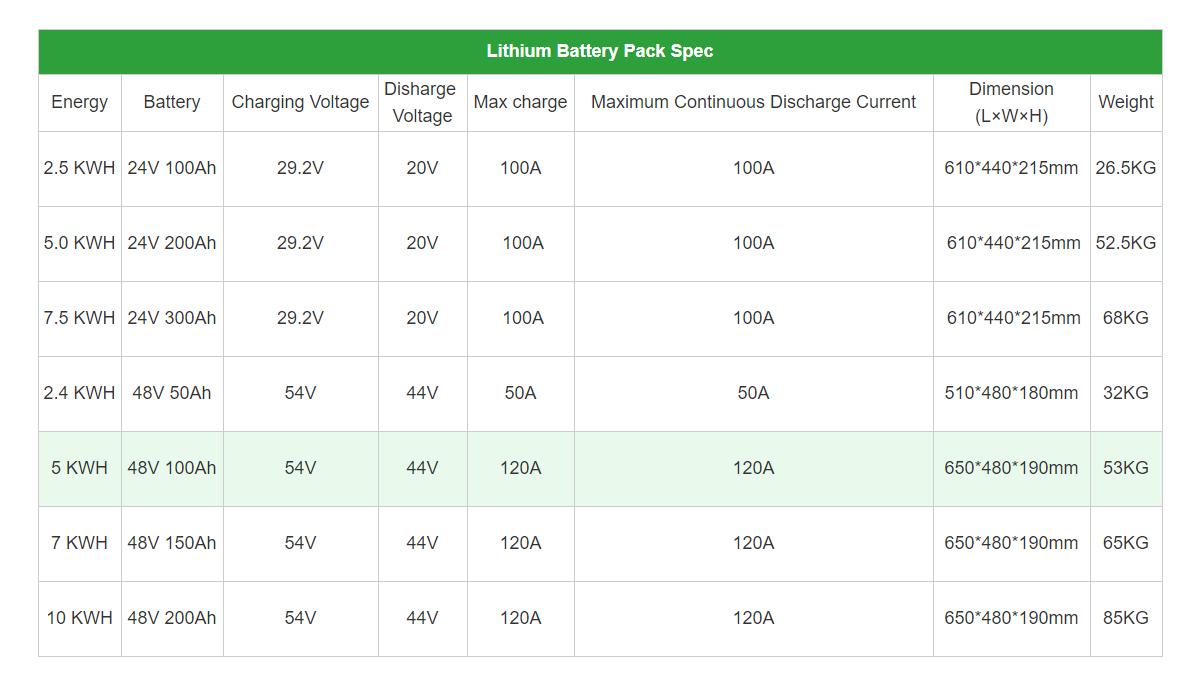
Task: Click the Maximum Continuous Discharge Current header
Action: click(753, 102)
